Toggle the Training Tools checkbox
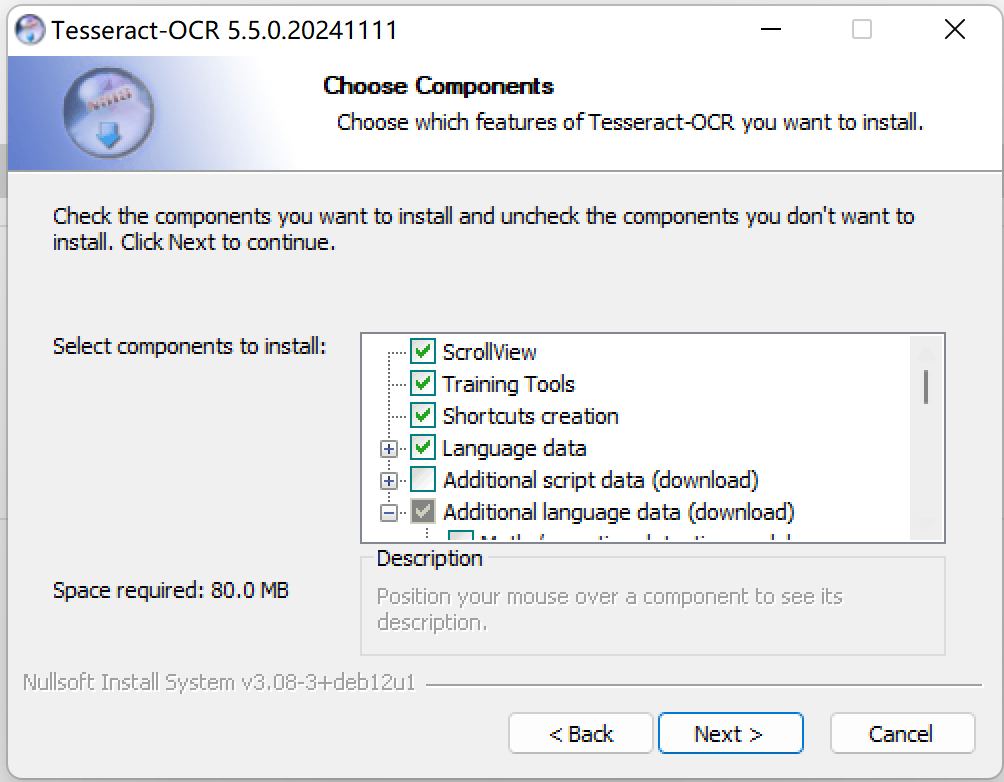Viewport: 1004px width, 782px height. point(423,384)
